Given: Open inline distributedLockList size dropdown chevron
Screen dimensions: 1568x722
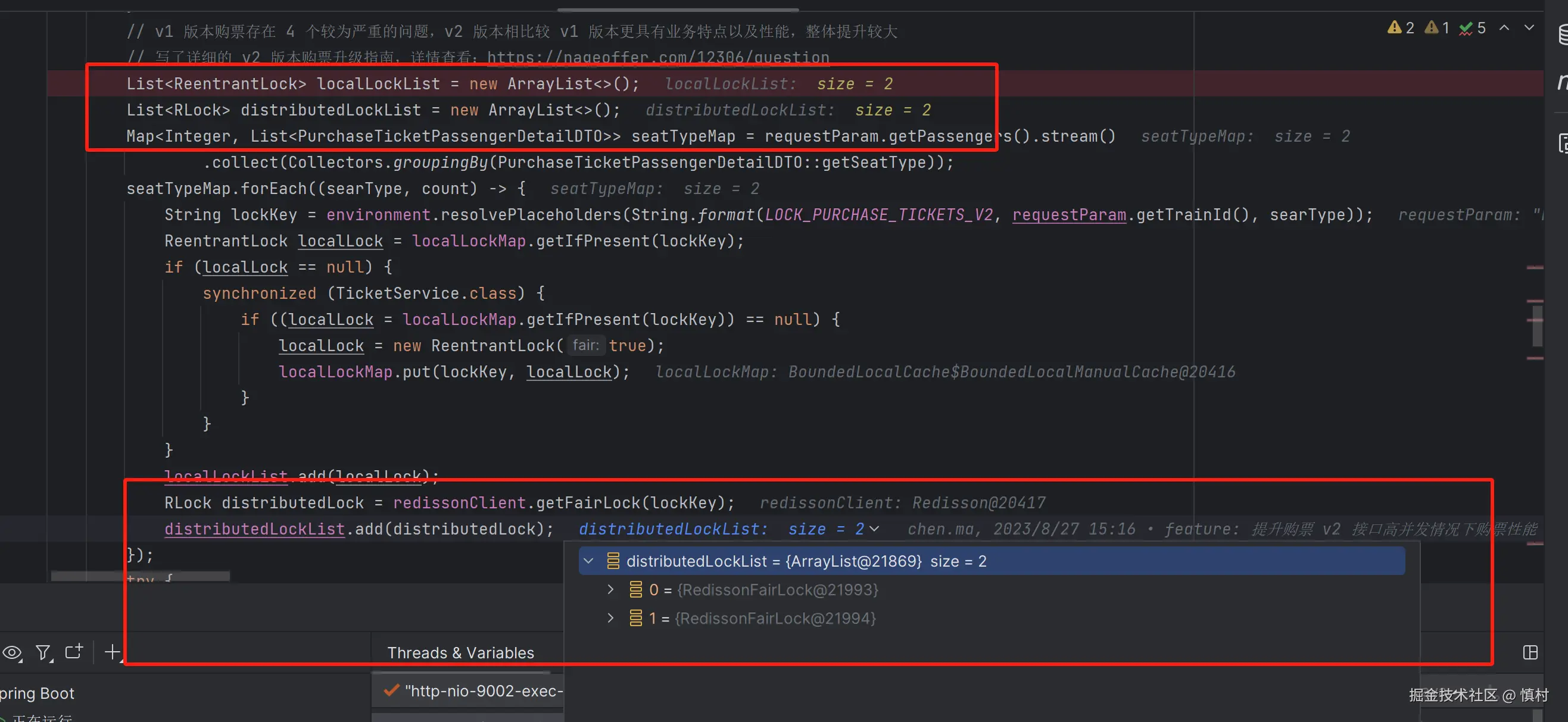Looking at the screenshot, I should tap(874, 529).
